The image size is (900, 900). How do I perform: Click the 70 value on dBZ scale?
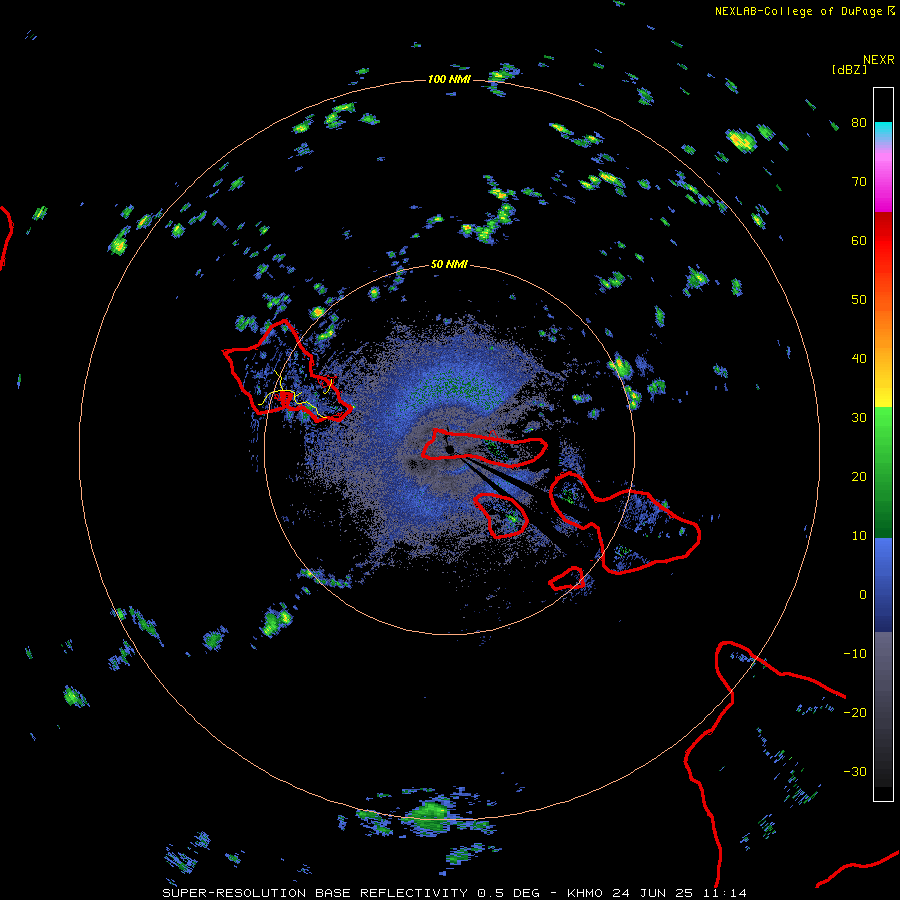859,182
